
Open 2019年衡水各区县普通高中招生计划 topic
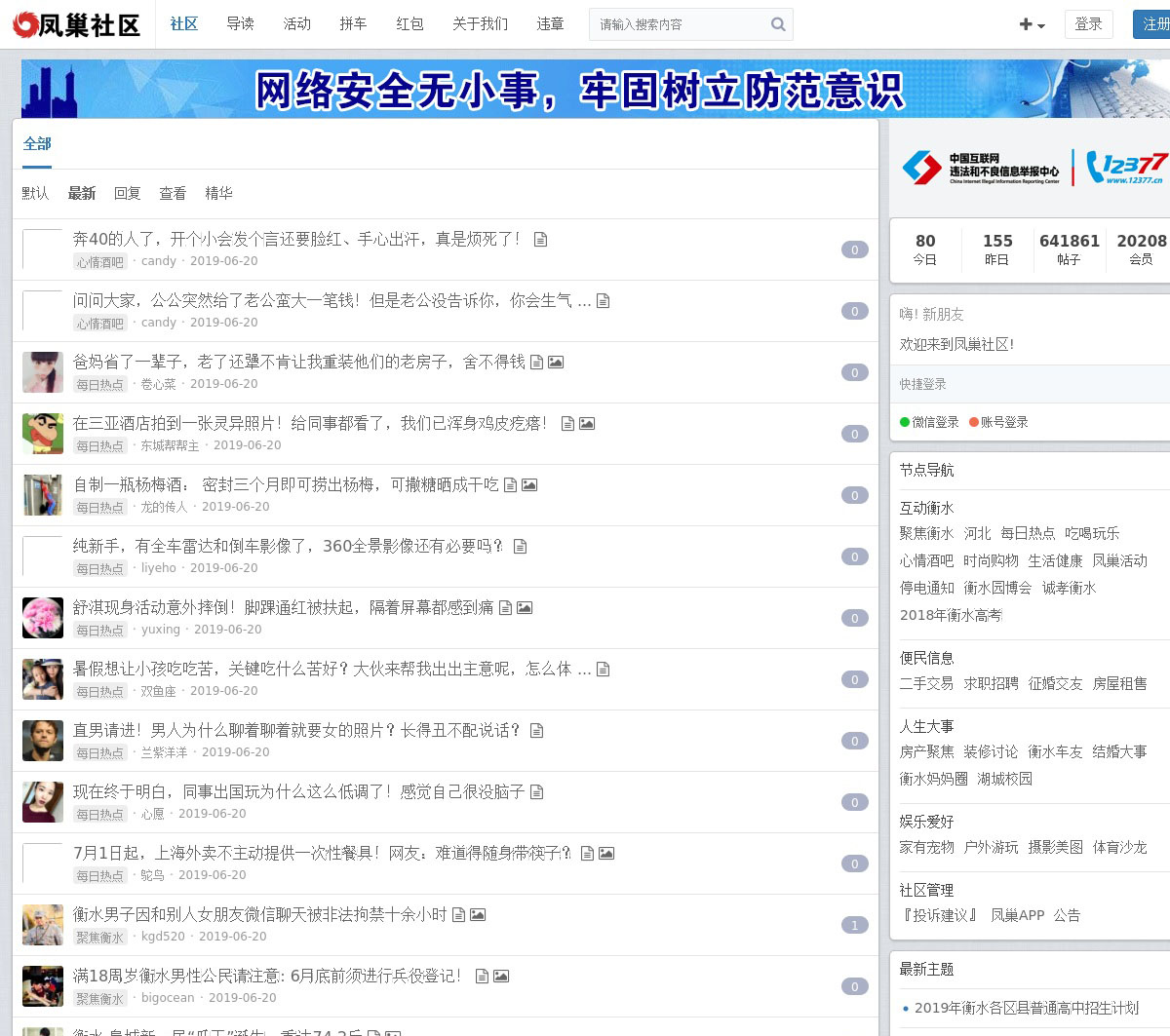point(1026,1008)
